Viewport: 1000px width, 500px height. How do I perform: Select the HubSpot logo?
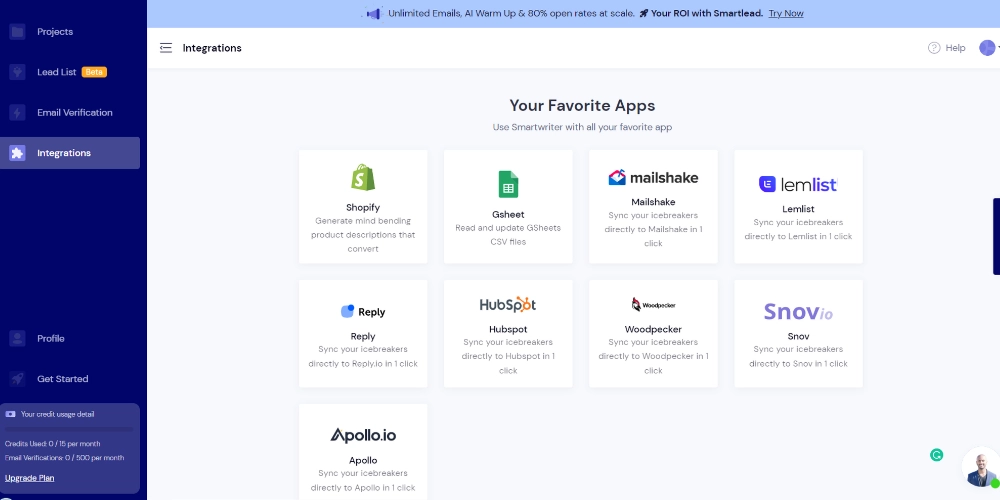pyautogui.click(x=508, y=304)
